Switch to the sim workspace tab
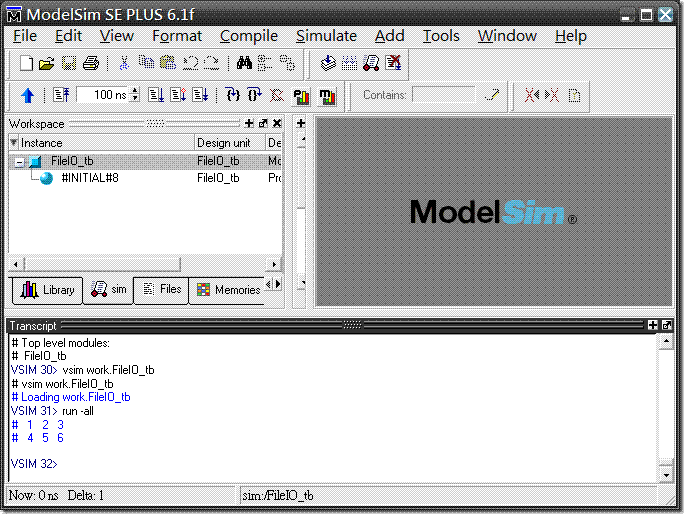The width and height of the screenshot is (684, 514). (108, 289)
